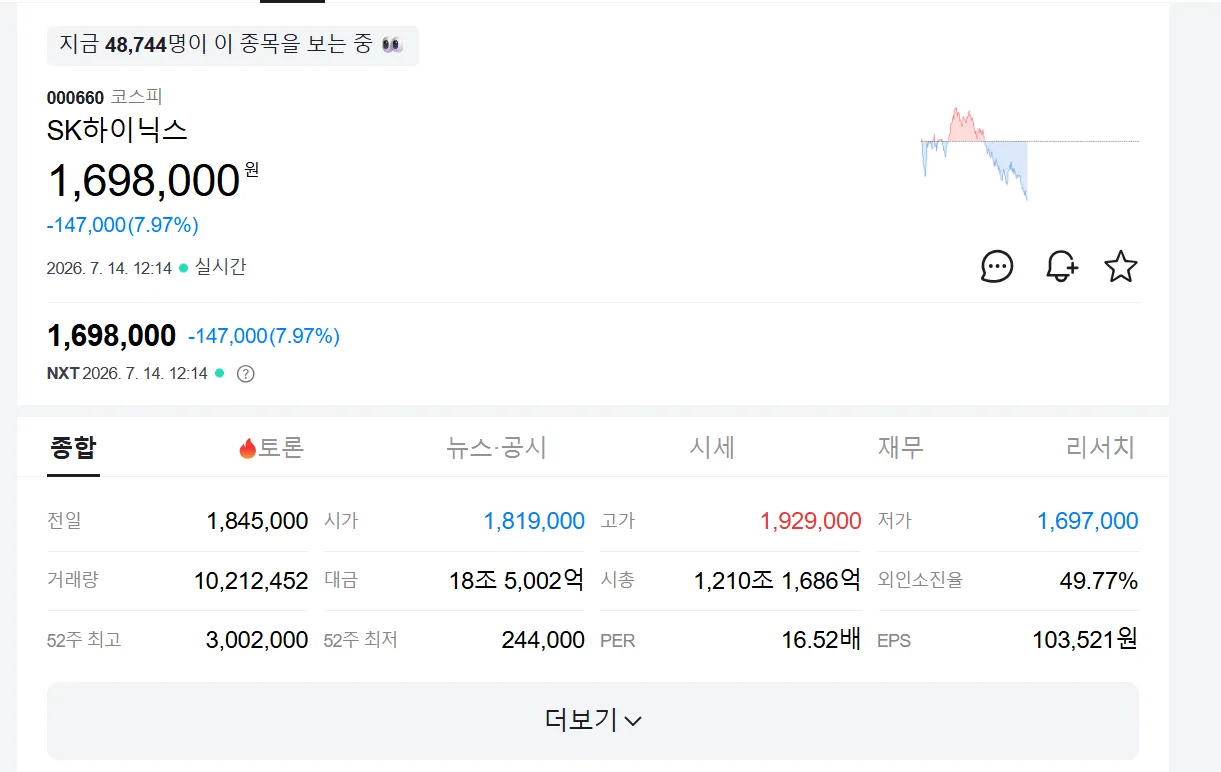Click the stock code 000660
Screen dimensions: 1221x772
click(75, 97)
